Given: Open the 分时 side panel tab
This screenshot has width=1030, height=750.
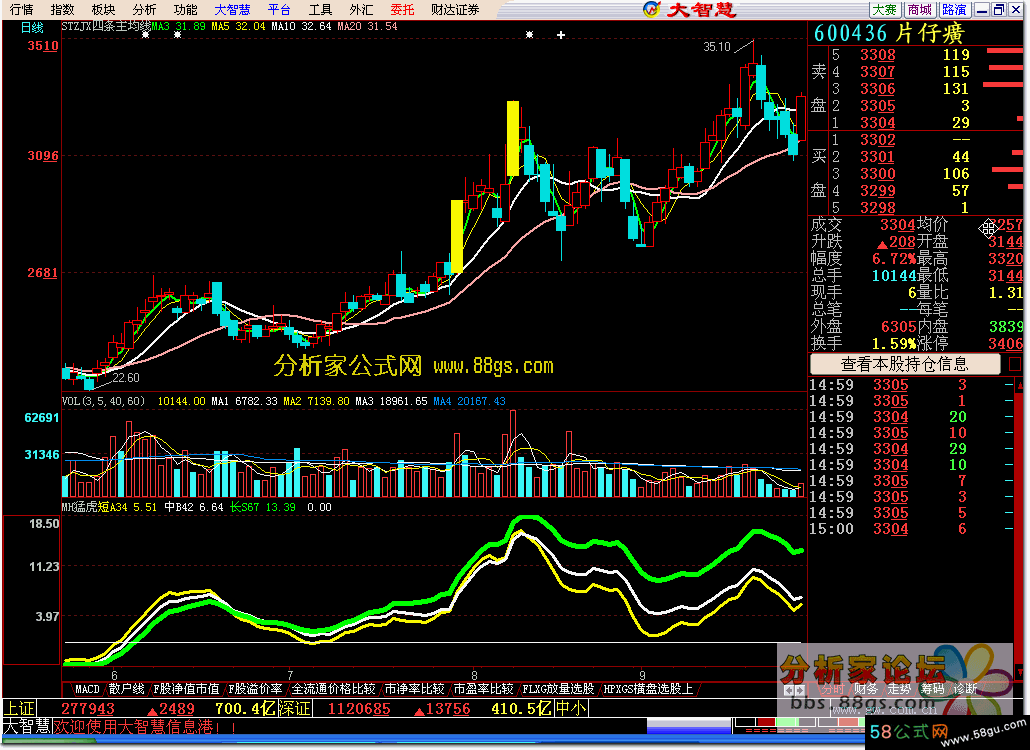Looking at the screenshot, I should (x=831, y=689).
